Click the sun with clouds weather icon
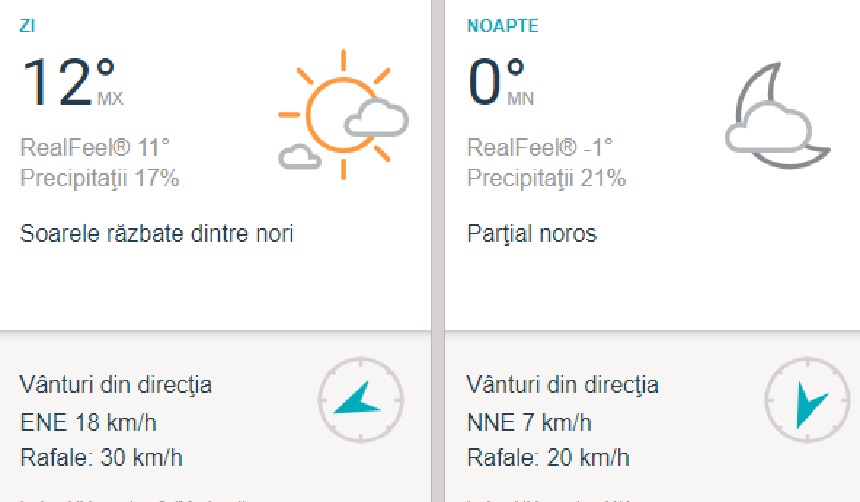The width and height of the screenshot is (860, 502). (x=343, y=115)
